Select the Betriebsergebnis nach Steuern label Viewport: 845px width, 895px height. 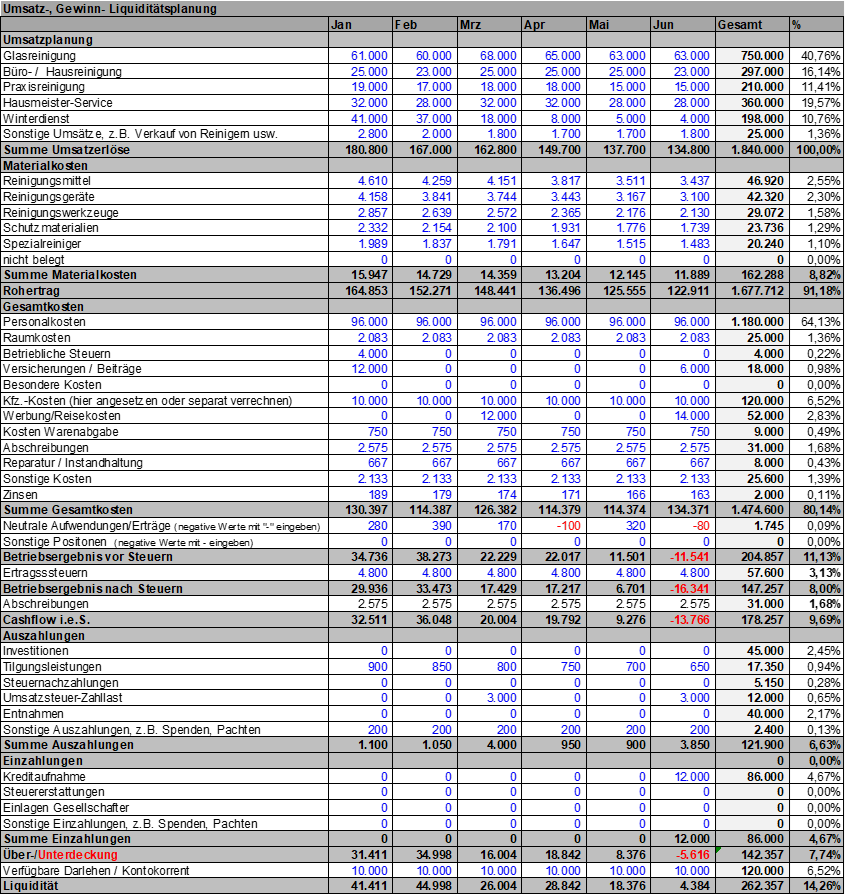93,588
